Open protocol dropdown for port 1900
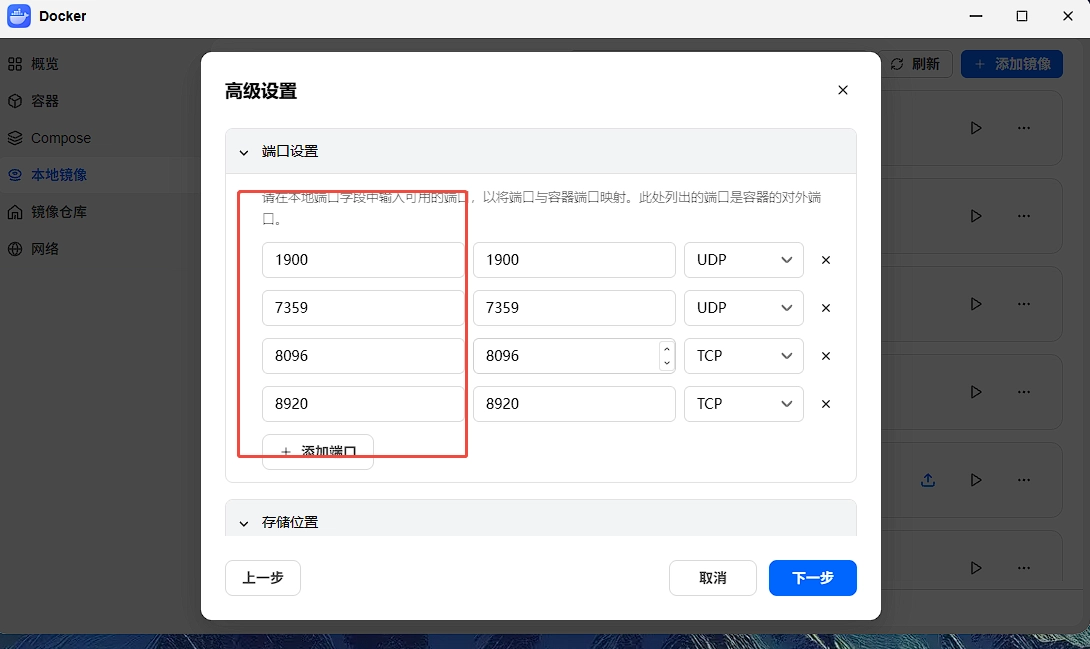Viewport: 1090px width, 649px height. (x=744, y=260)
